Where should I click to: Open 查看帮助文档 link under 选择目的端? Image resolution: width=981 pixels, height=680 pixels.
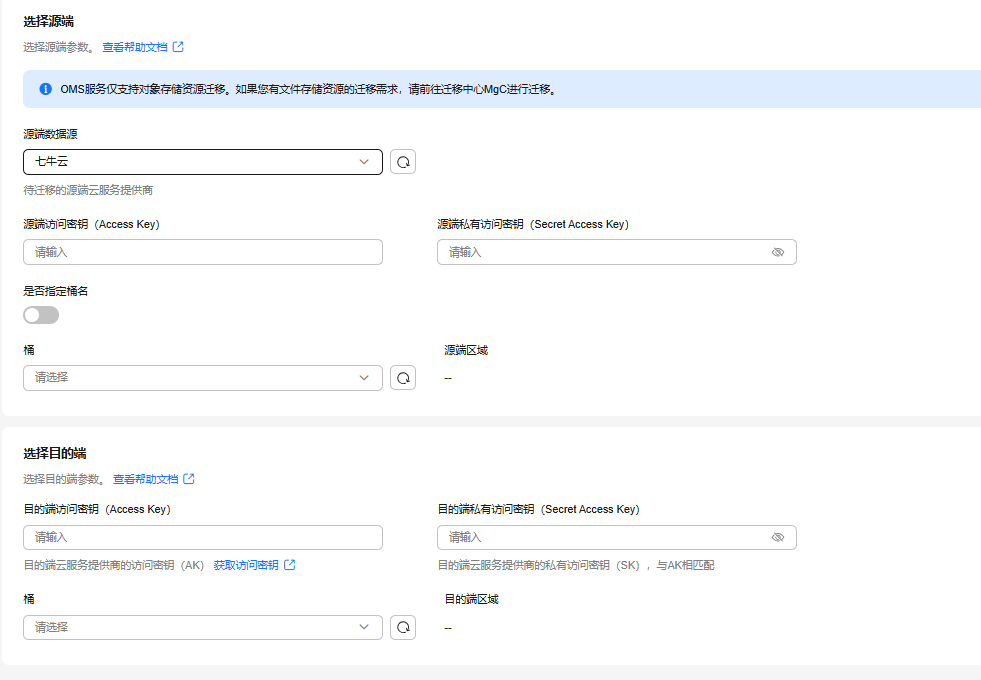[x=146, y=479]
